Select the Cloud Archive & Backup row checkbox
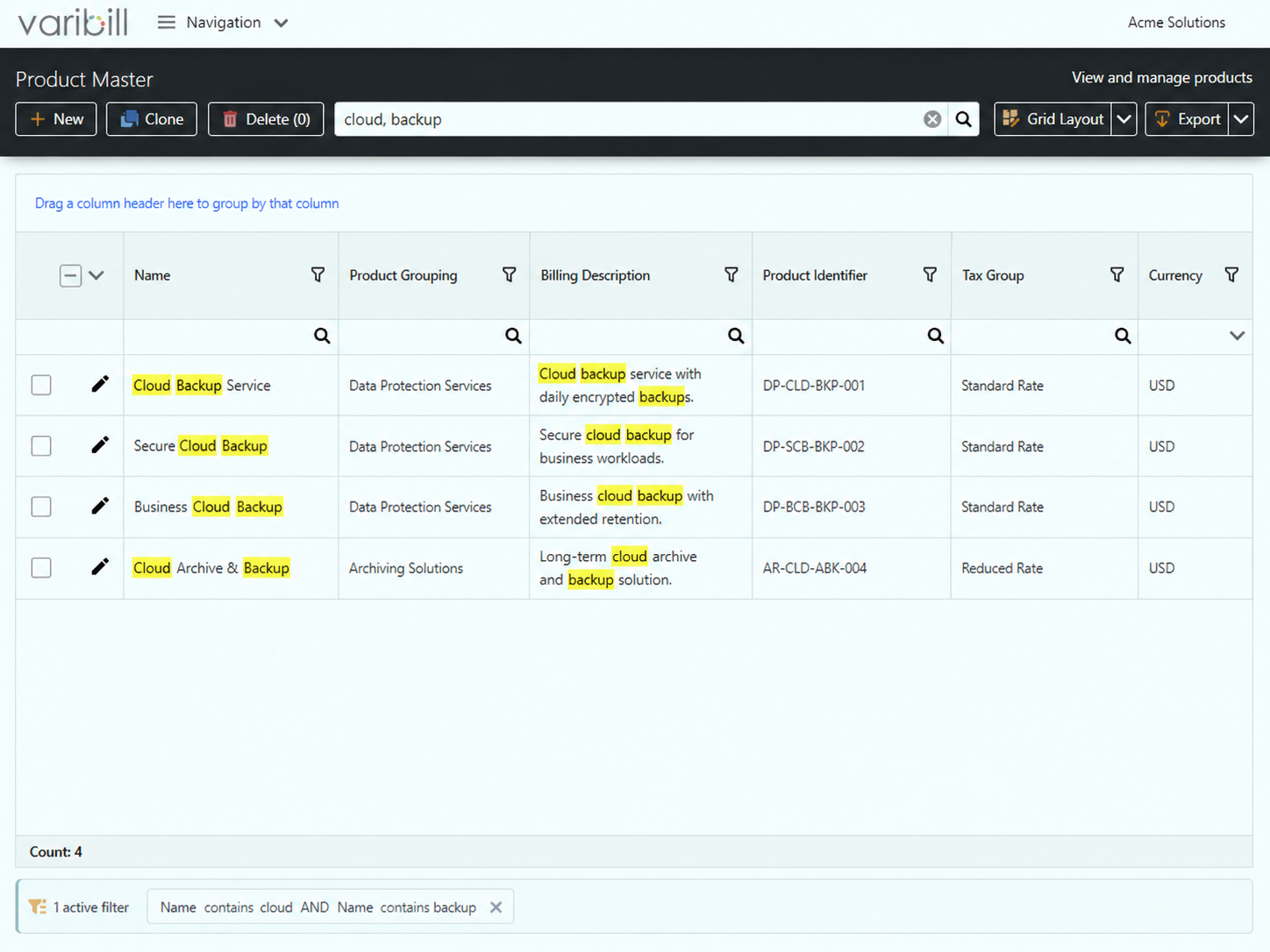1270x952 pixels. (x=41, y=568)
